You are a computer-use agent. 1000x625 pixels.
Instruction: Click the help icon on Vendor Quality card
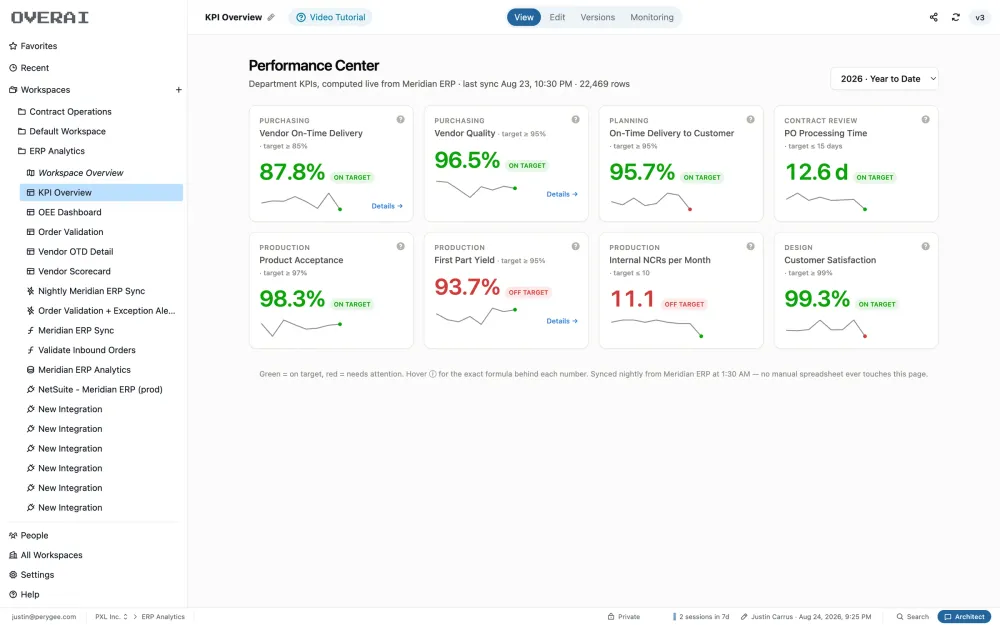pyautogui.click(x=575, y=119)
